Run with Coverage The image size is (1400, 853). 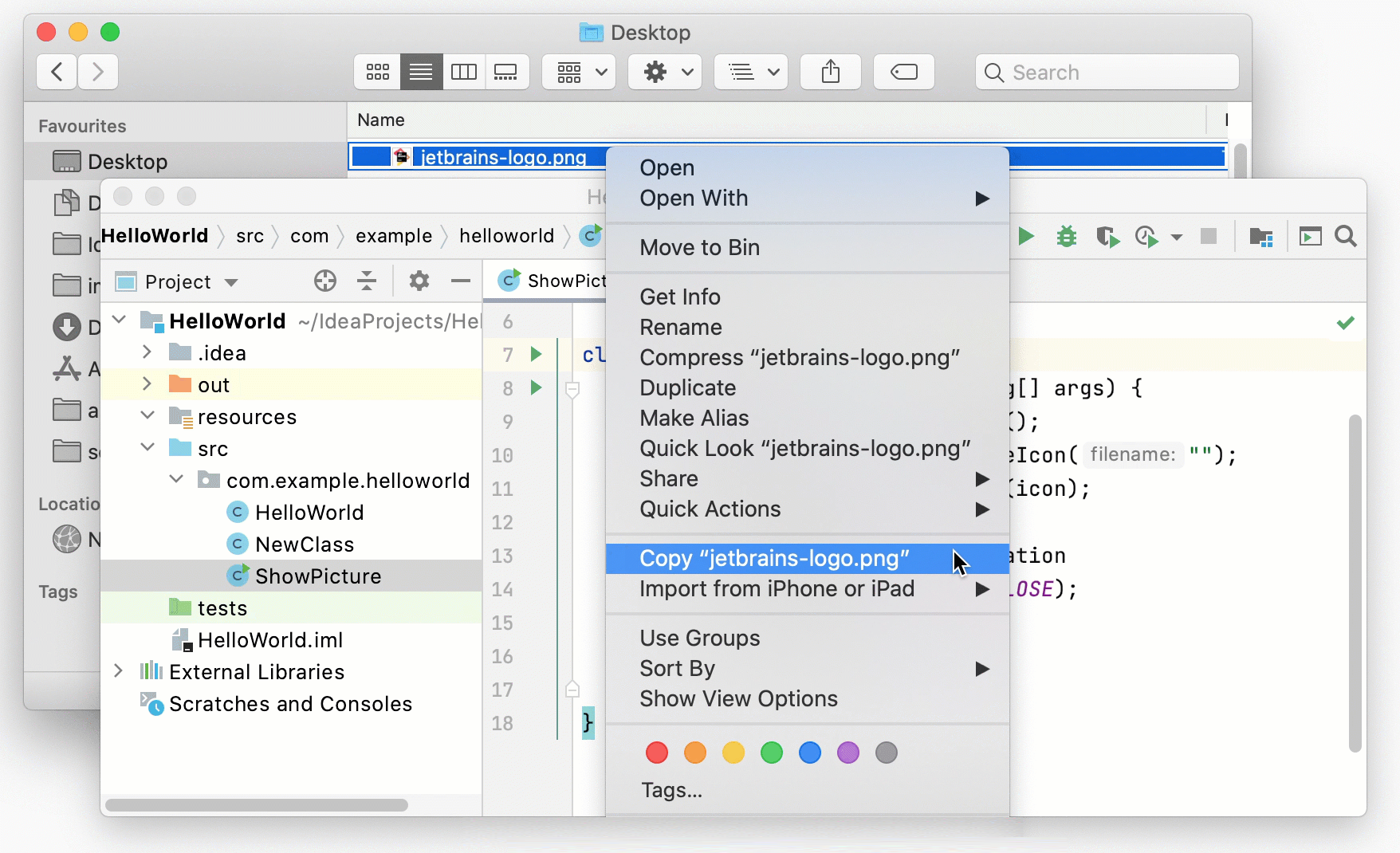point(1107,236)
